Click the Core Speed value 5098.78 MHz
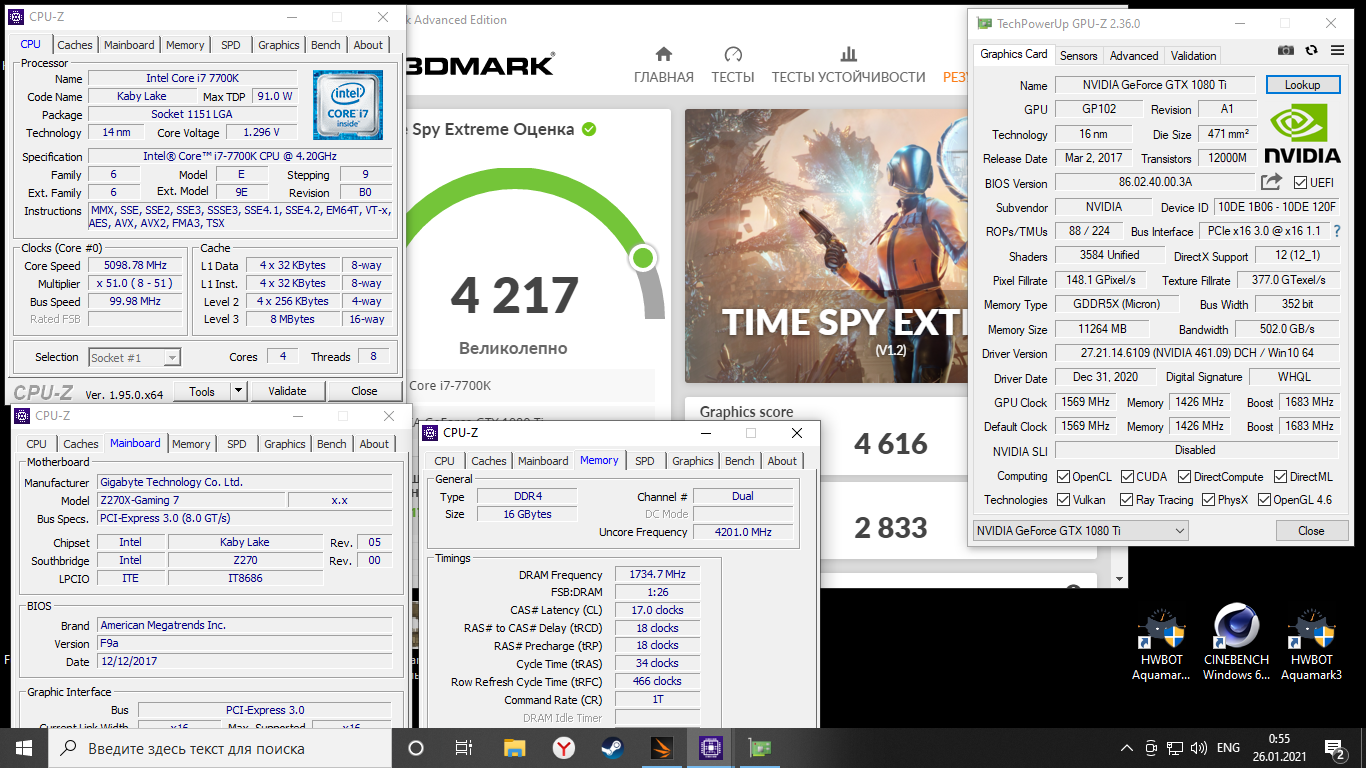The image size is (1366, 768). click(135, 265)
